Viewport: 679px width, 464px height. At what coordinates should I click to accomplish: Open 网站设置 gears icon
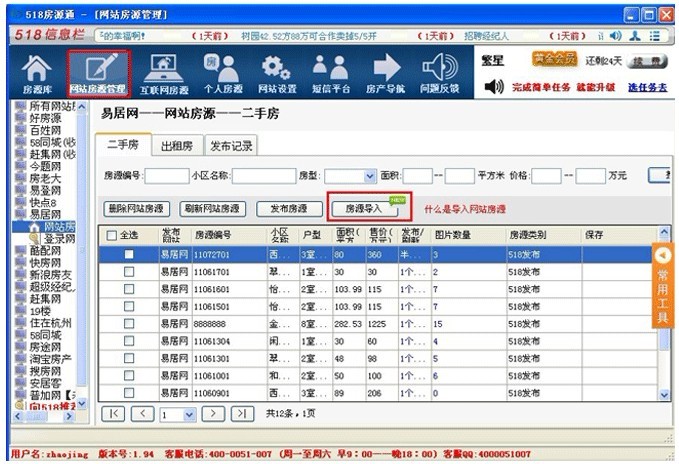click(277, 74)
